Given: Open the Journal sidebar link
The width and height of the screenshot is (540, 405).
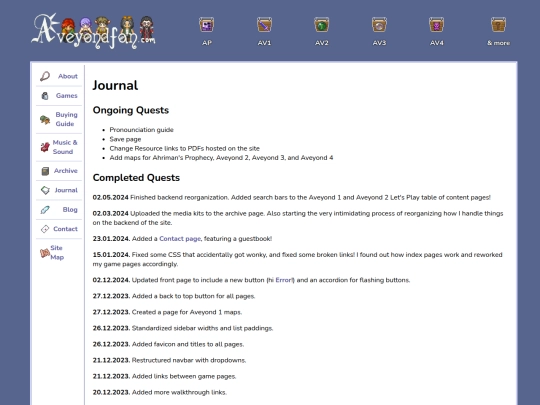Looking at the screenshot, I should (x=66, y=190).
